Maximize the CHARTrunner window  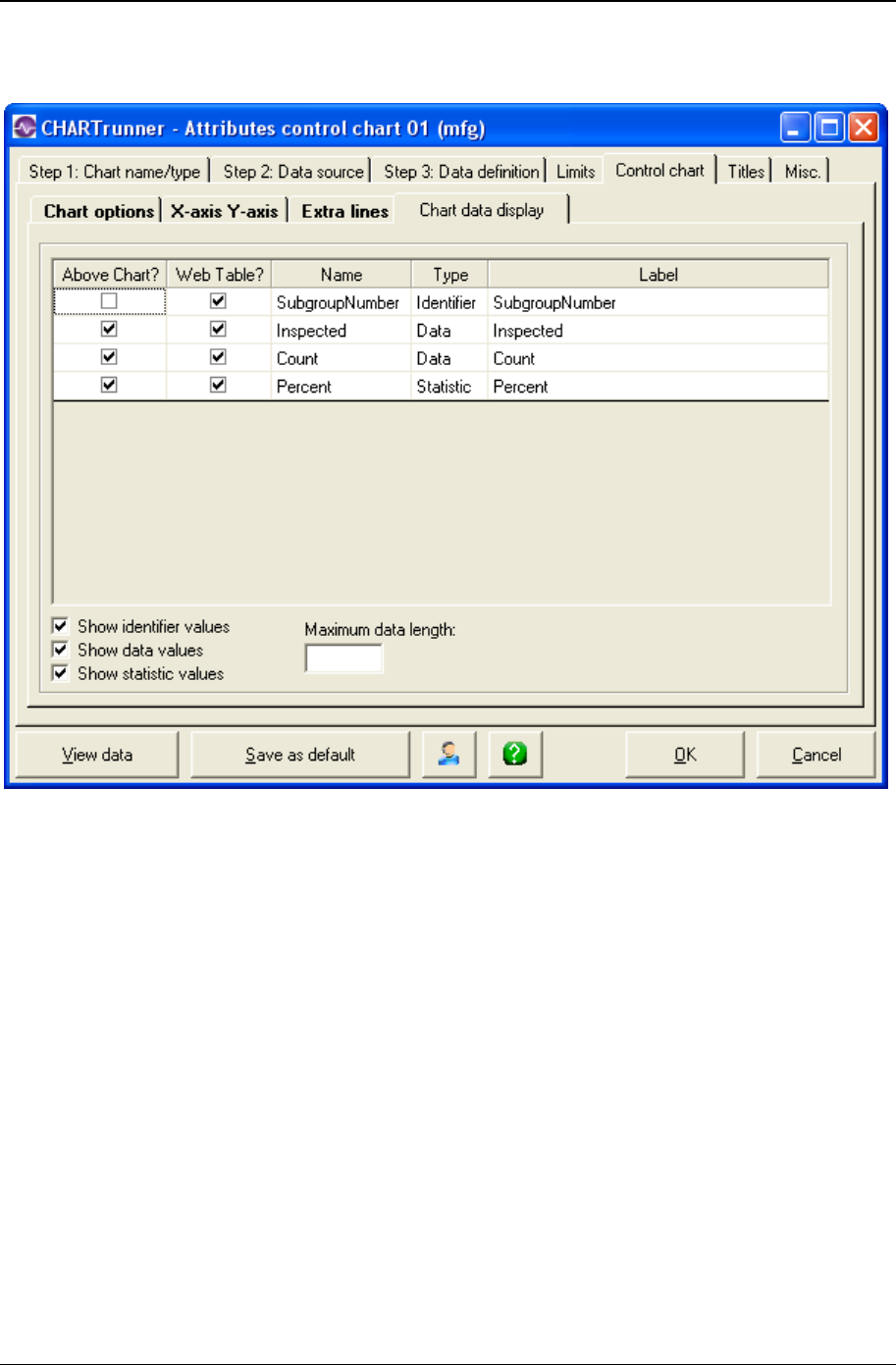(x=829, y=129)
